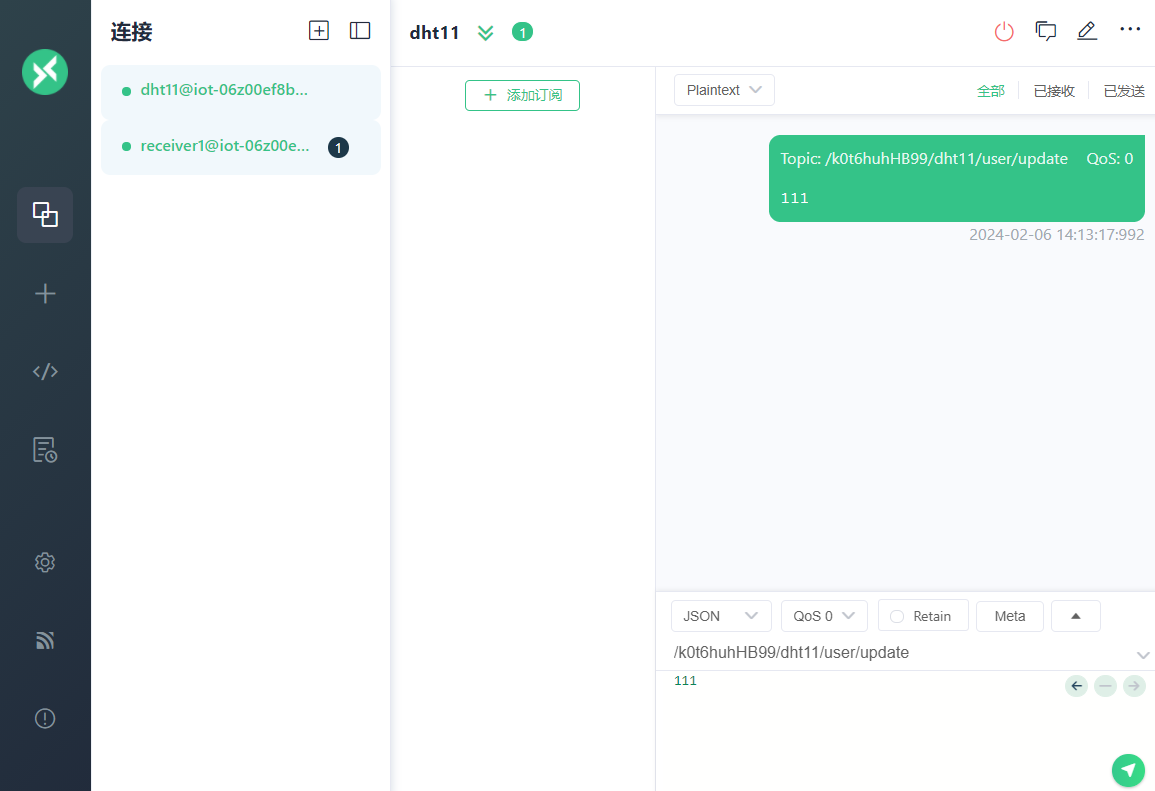
Task: Click the 添加订阅 add subscription button
Action: point(522,95)
